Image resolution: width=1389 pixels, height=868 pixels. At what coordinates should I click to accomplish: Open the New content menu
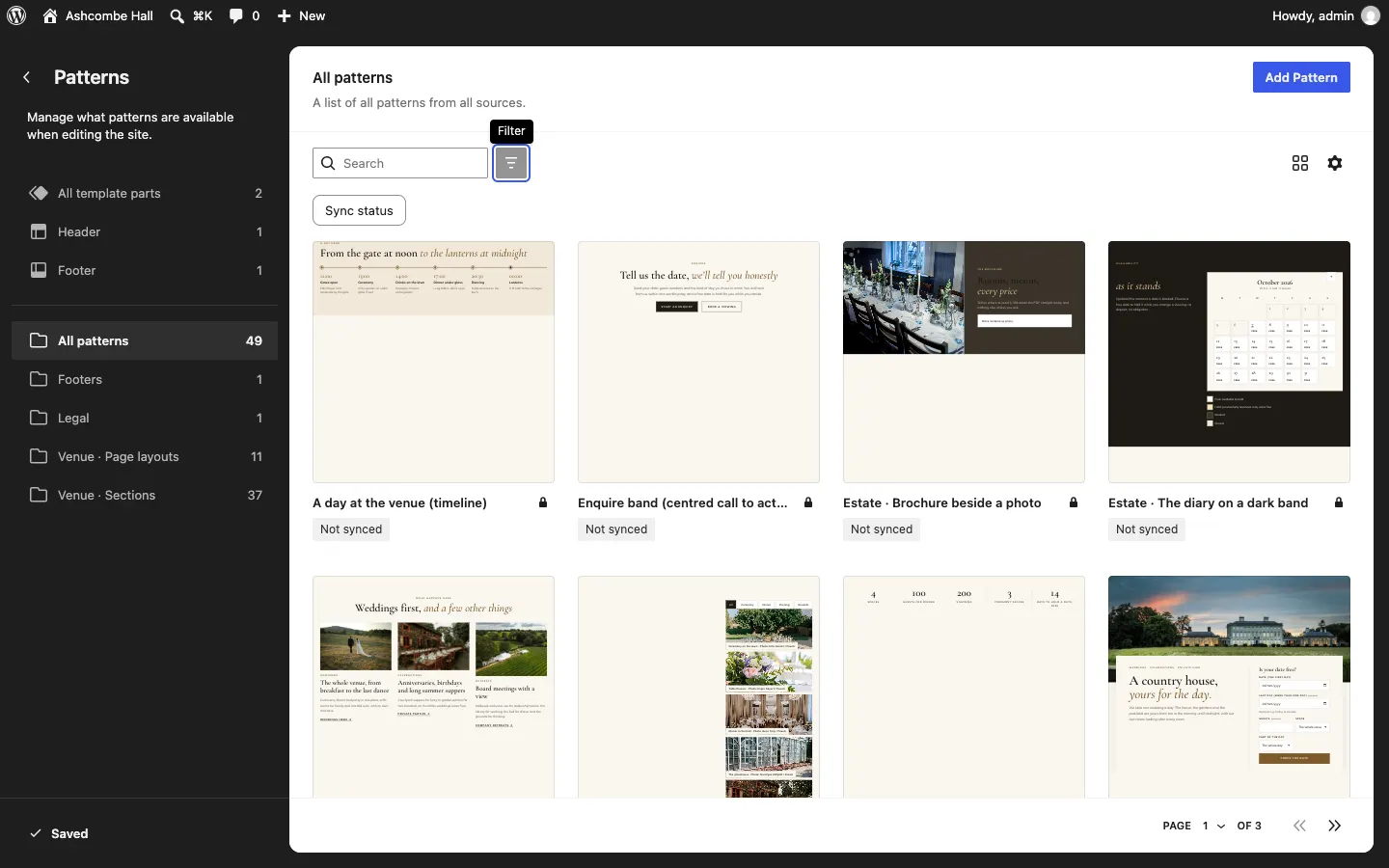[301, 15]
